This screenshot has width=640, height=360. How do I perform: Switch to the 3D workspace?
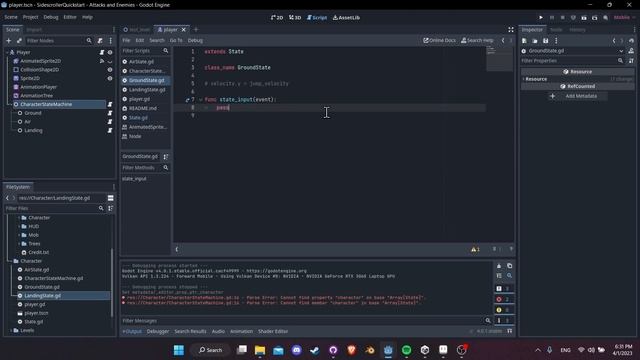295,18
